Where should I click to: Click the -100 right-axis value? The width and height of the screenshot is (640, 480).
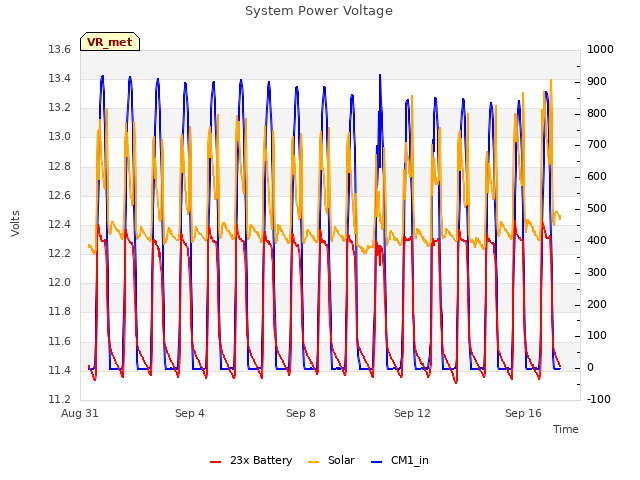tap(598, 399)
